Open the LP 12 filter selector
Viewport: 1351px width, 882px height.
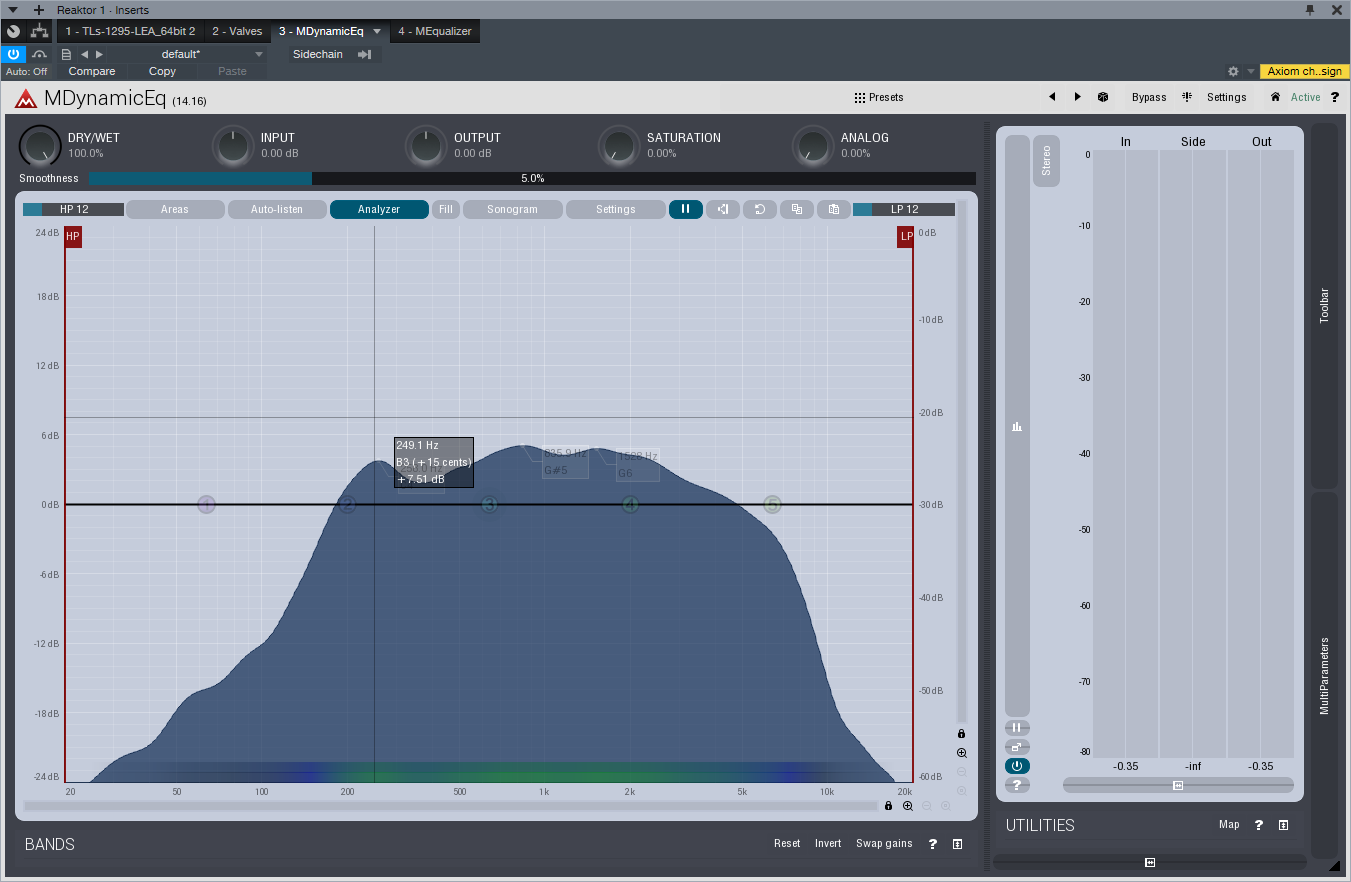tap(904, 209)
